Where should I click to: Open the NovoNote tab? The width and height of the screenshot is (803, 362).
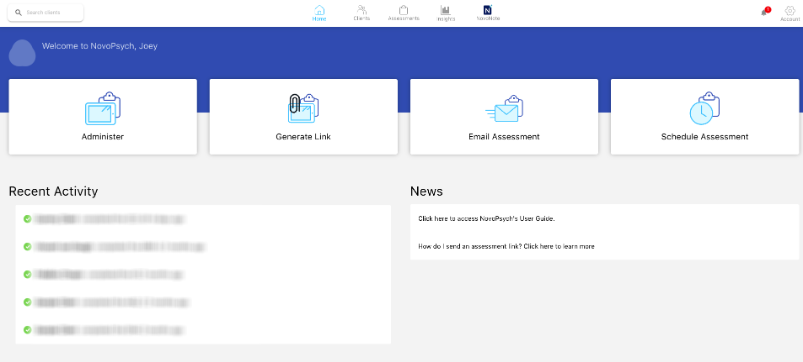coord(488,13)
